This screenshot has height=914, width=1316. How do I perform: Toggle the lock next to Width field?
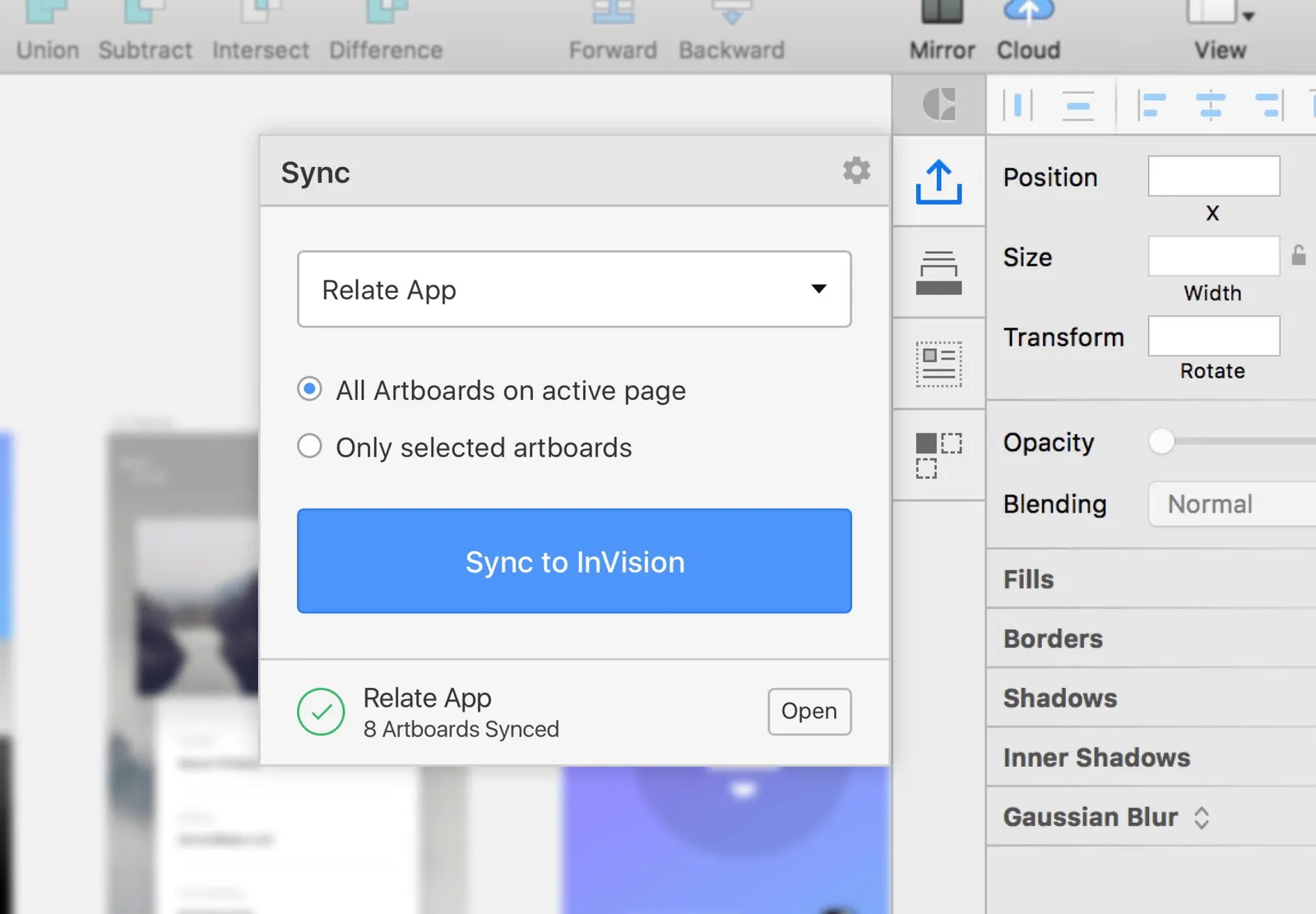click(x=1300, y=256)
